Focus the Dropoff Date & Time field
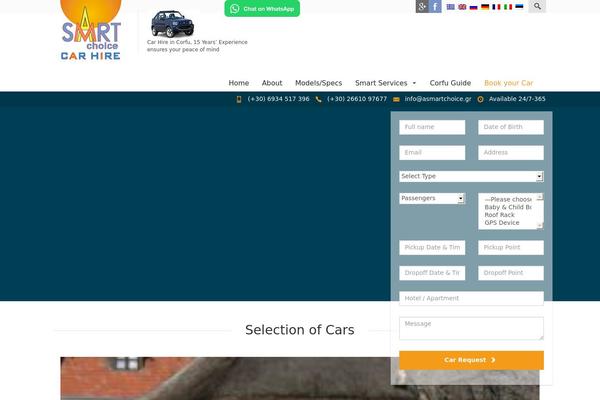Image resolution: width=600 pixels, height=400 pixels. point(432,273)
